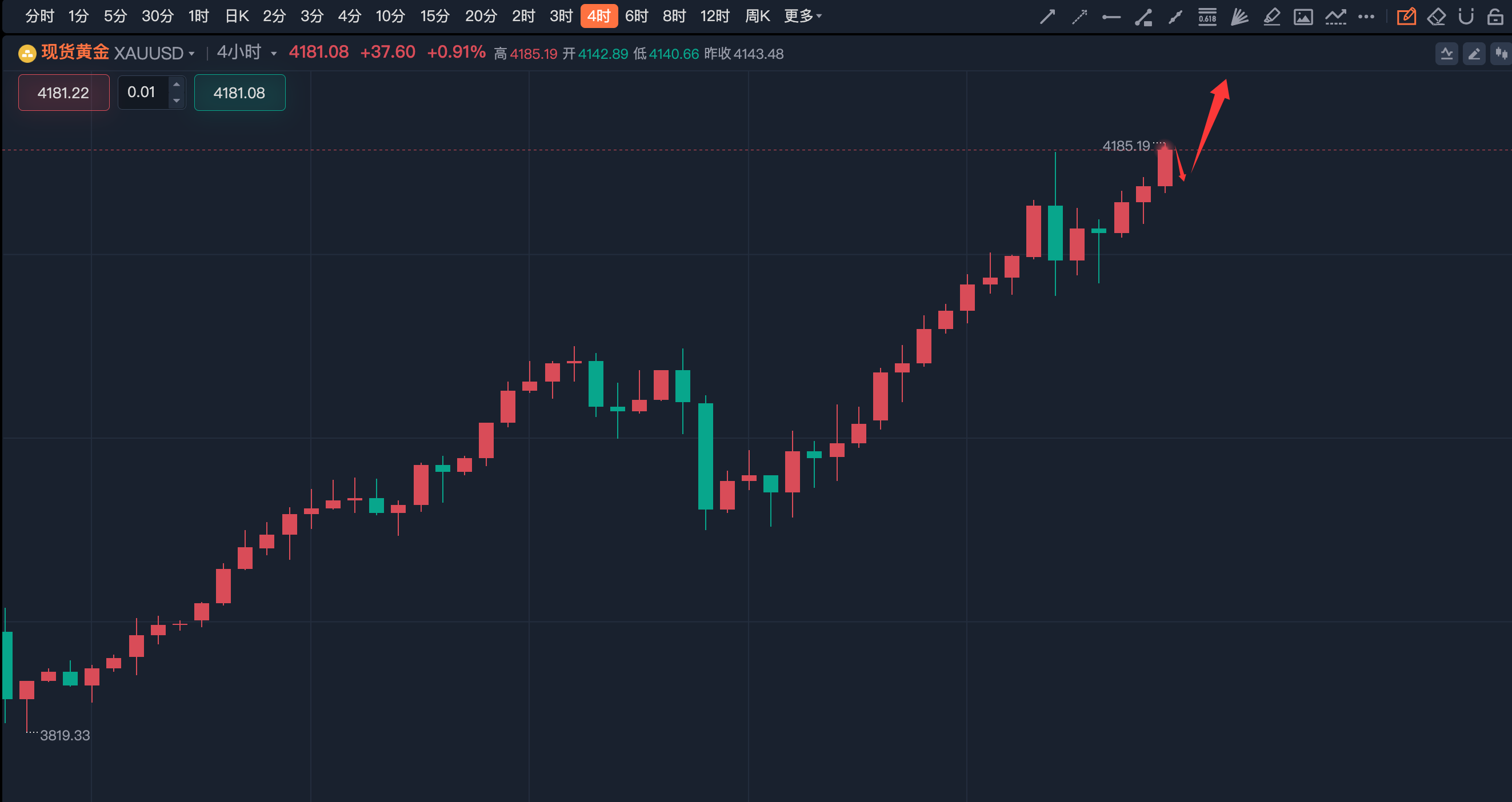
Task: Click the insert image icon
Action: [x=1303, y=17]
